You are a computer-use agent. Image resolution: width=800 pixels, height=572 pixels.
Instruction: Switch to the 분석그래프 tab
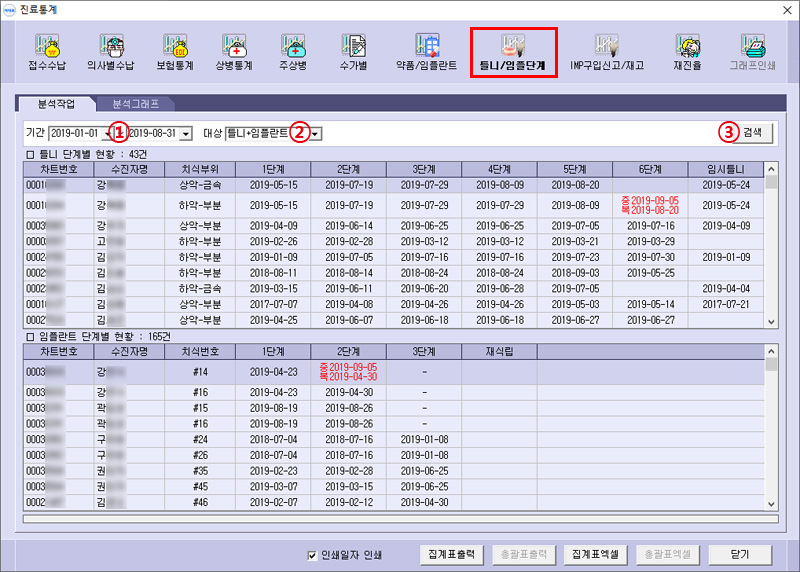coord(134,103)
